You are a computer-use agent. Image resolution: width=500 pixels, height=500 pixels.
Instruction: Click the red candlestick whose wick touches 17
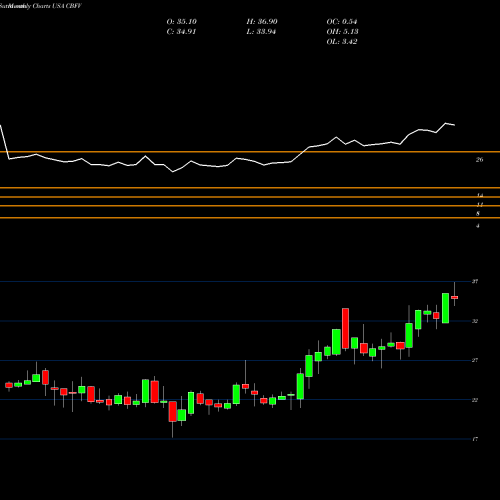(173, 412)
